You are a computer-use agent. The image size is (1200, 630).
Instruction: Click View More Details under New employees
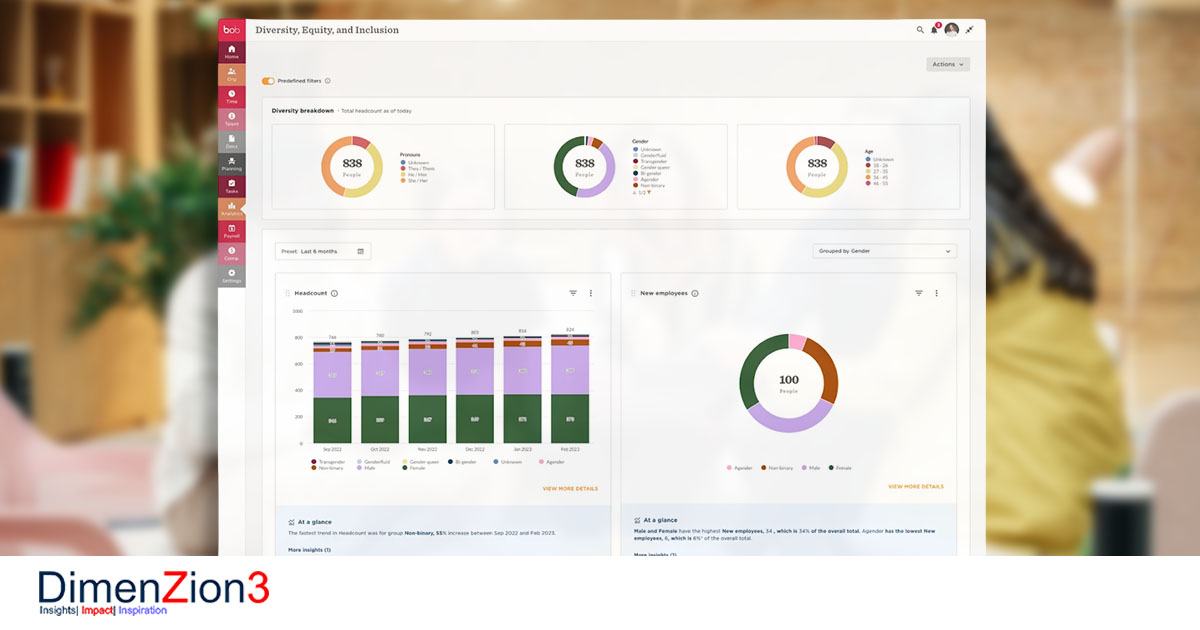click(915, 487)
